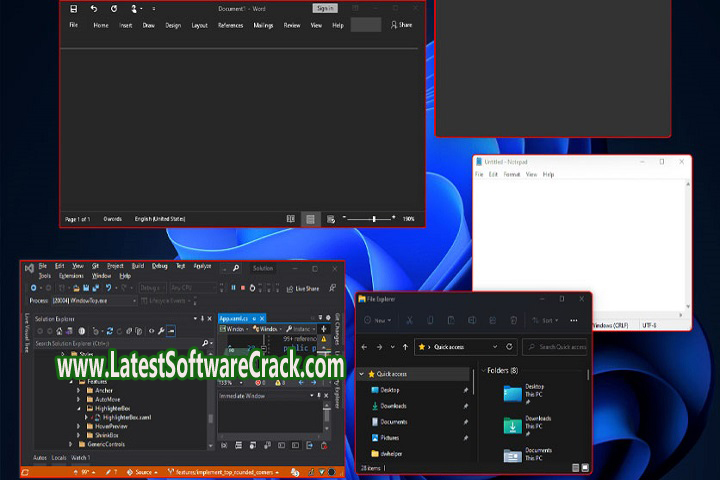Viewport: 720px width, 480px height.
Task: Click Search Solution Explorer field
Action: pos(118,344)
